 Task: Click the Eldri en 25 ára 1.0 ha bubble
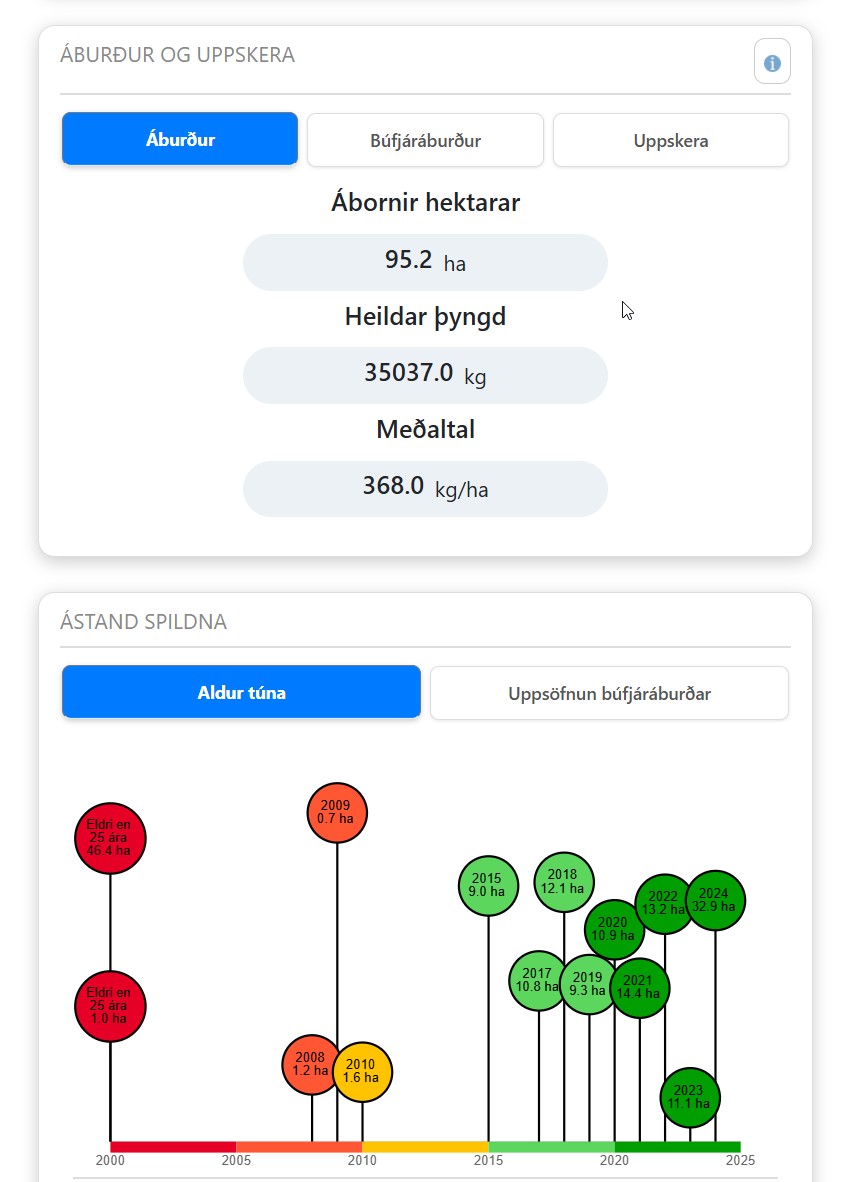(110, 1006)
